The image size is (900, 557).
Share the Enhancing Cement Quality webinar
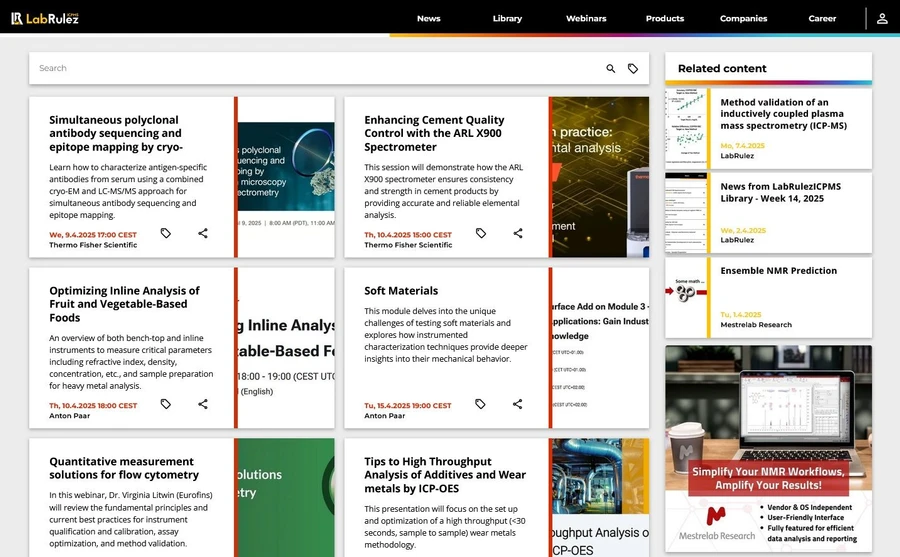pos(518,233)
